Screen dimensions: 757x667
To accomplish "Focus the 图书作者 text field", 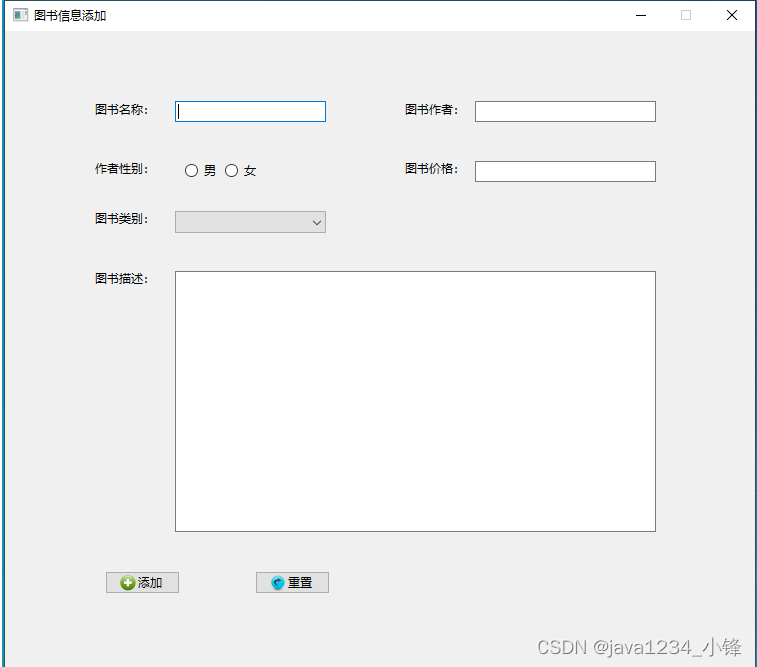I will 565,111.
